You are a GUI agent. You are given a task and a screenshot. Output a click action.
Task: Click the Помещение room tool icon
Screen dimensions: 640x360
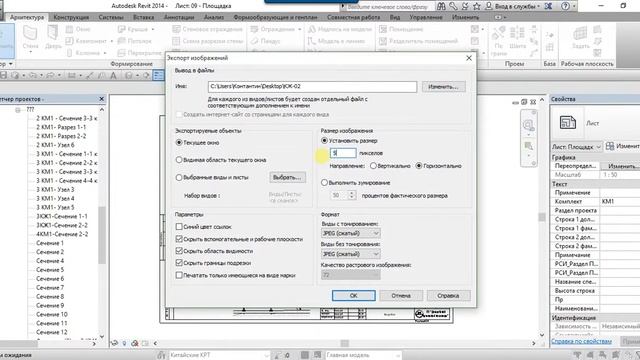click(x=383, y=29)
